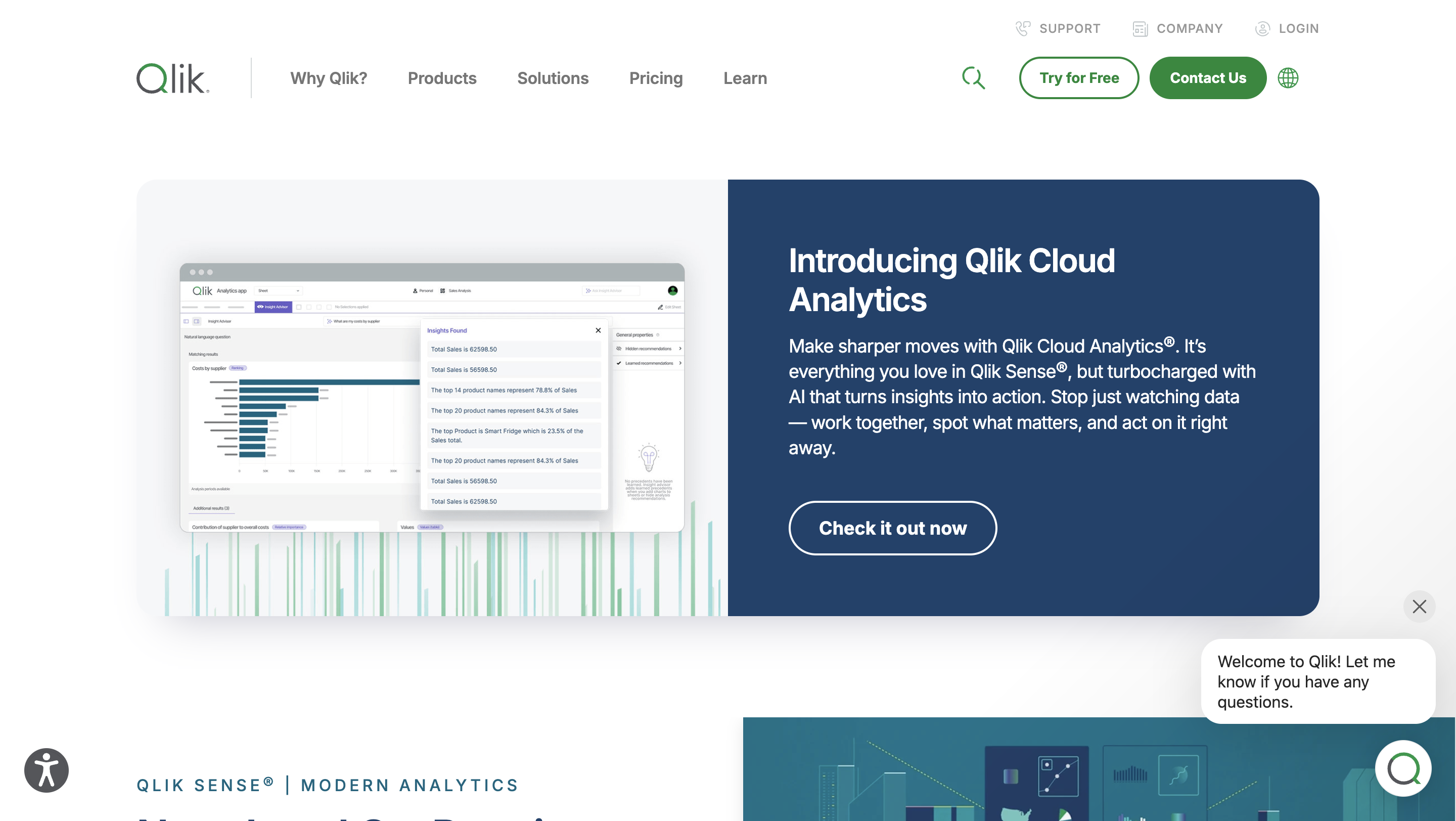The width and height of the screenshot is (1456, 821).
Task: Click the Edit Sheet pencil icon
Action: [x=661, y=307]
